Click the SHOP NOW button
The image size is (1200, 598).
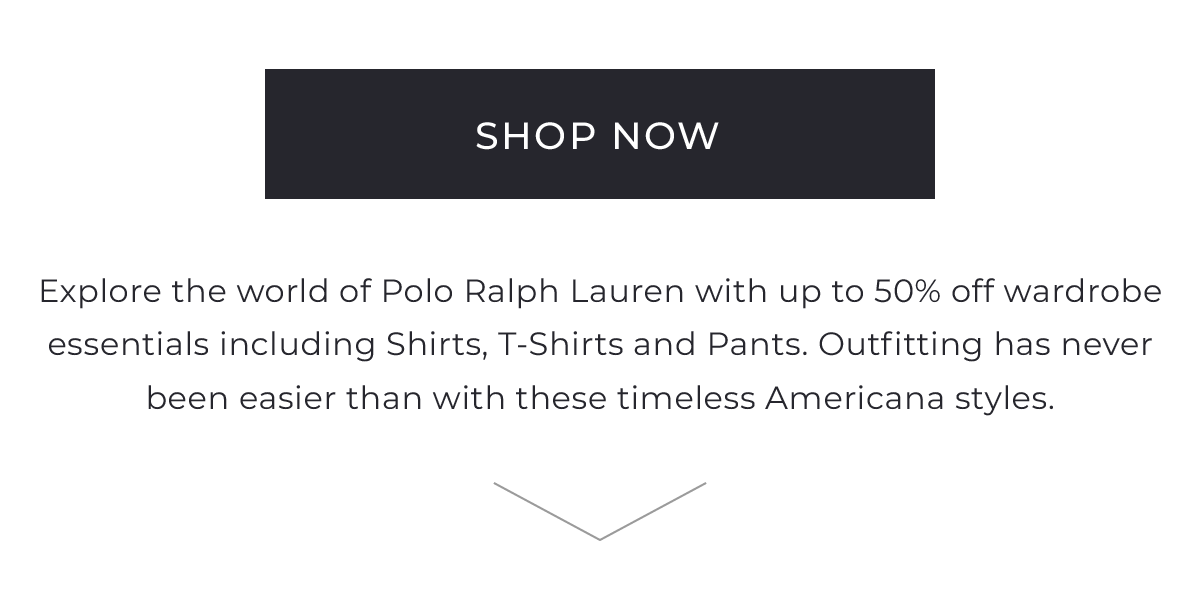tap(600, 134)
